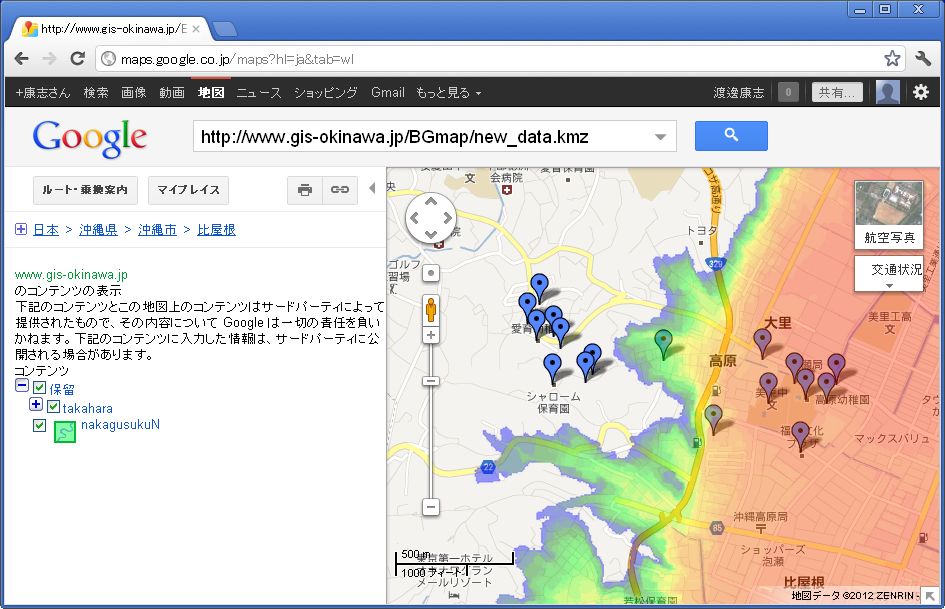Open the 動画 menu item

172,92
